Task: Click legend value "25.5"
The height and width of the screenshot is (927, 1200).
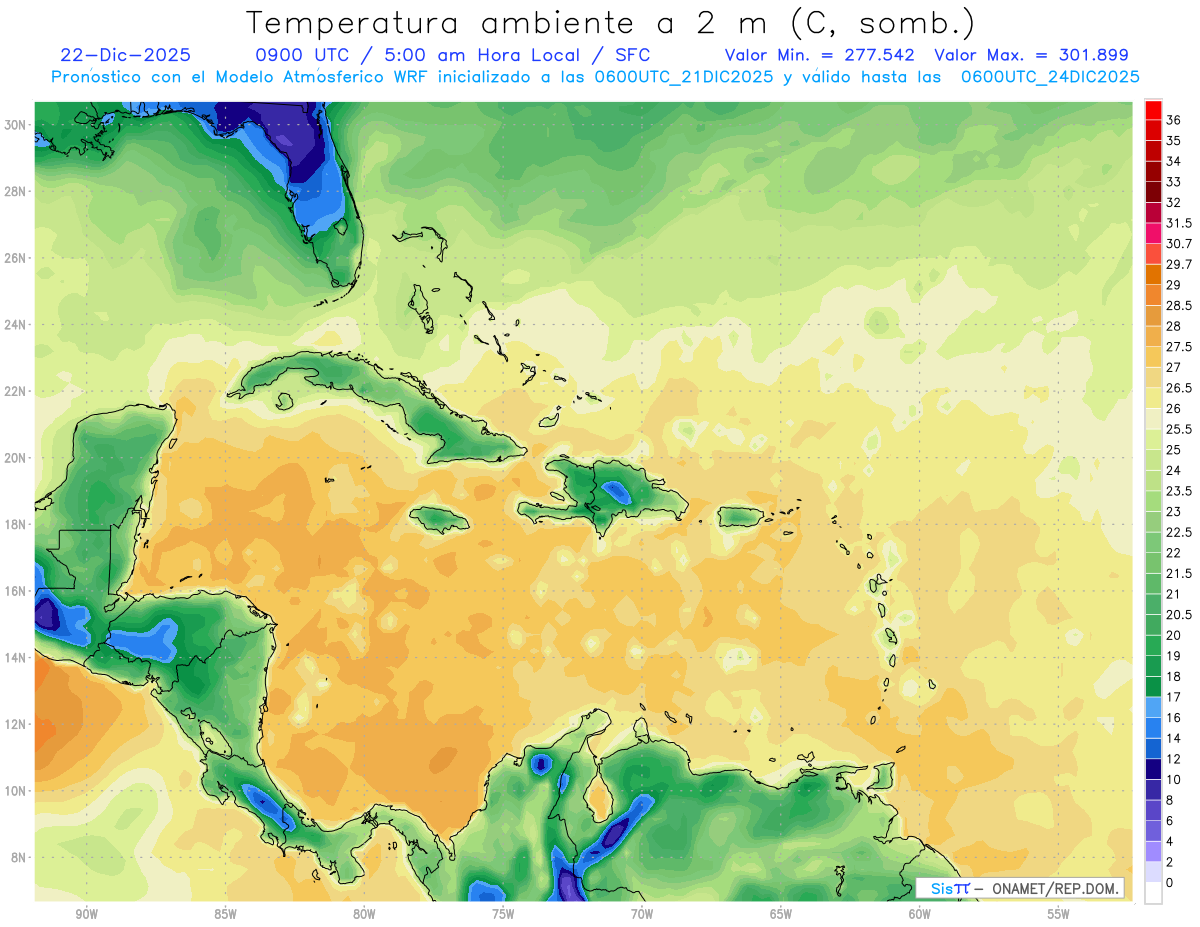Action: click(x=1179, y=429)
